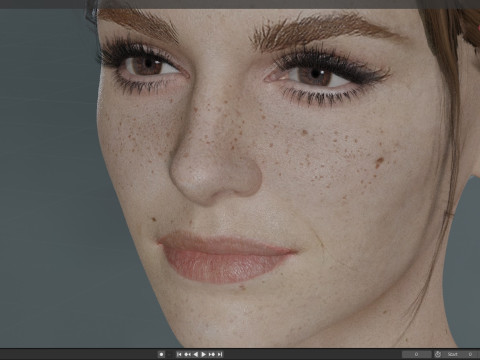Play the animation forward
The width and height of the screenshot is (480, 360).
click(203, 354)
